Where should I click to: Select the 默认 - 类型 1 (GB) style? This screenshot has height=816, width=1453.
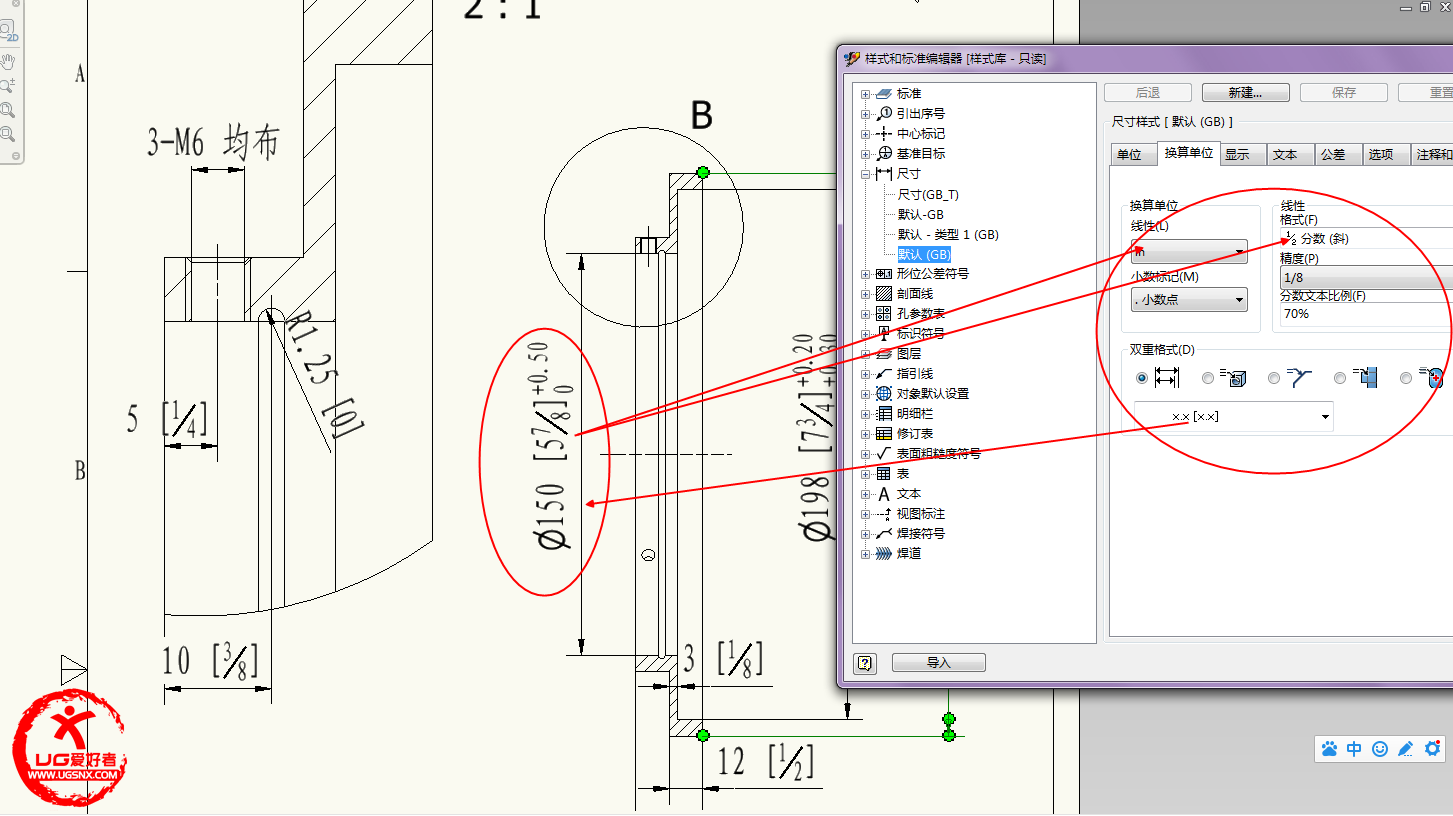pyautogui.click(x=948, y=235)
